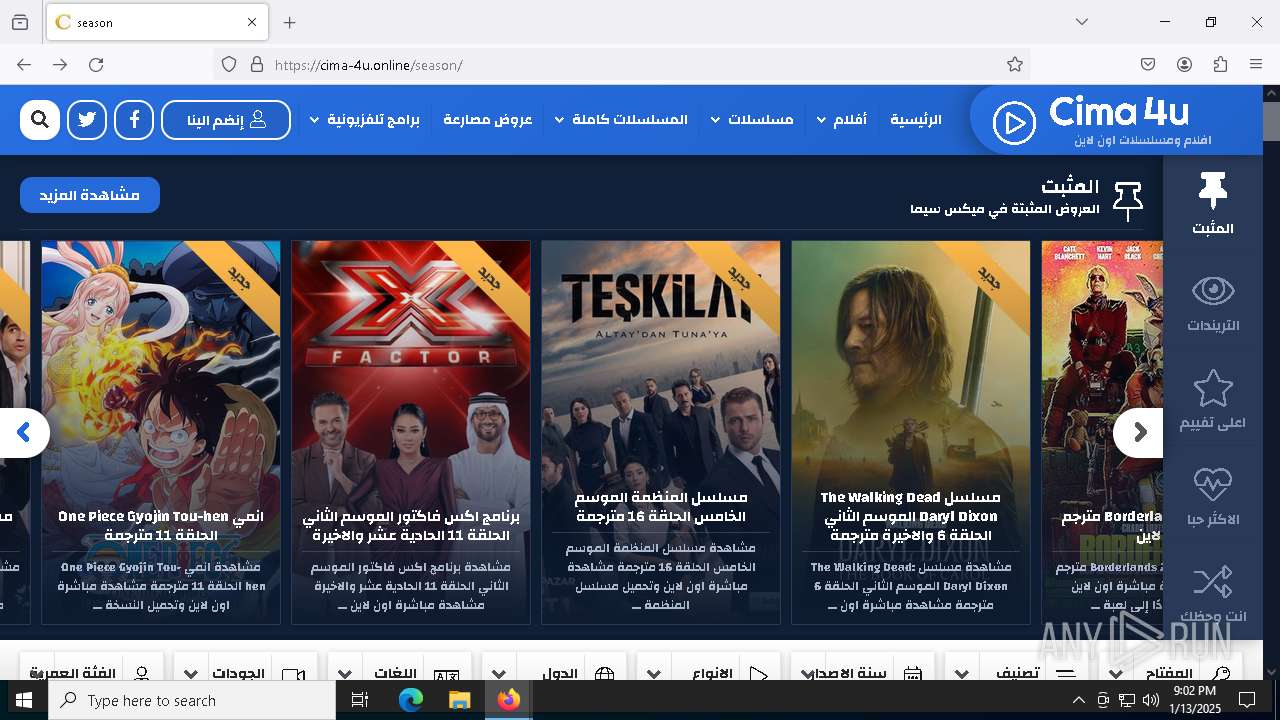Image resolution: width=1280 pixels, height=720 pixels.
Task: Expand the برامج تلفزيونية menu
Action: coord(365,120)
